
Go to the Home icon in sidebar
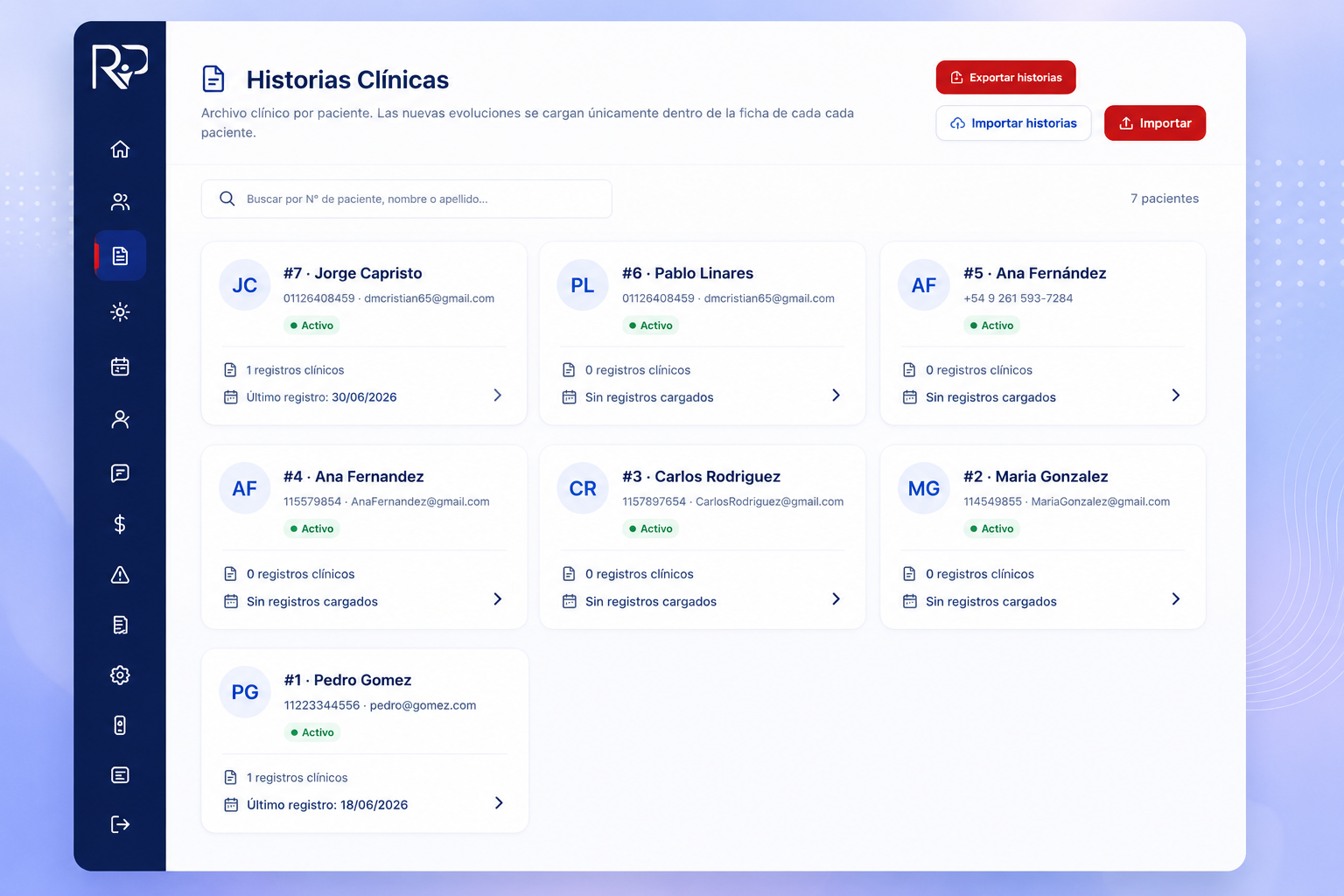[120, 149]
